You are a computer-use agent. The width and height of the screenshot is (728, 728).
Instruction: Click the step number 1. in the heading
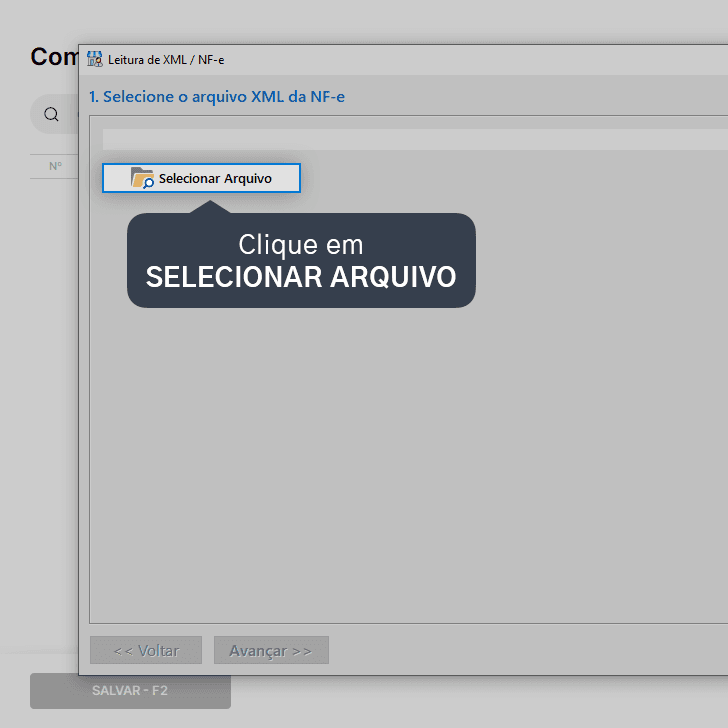point(94,97)
